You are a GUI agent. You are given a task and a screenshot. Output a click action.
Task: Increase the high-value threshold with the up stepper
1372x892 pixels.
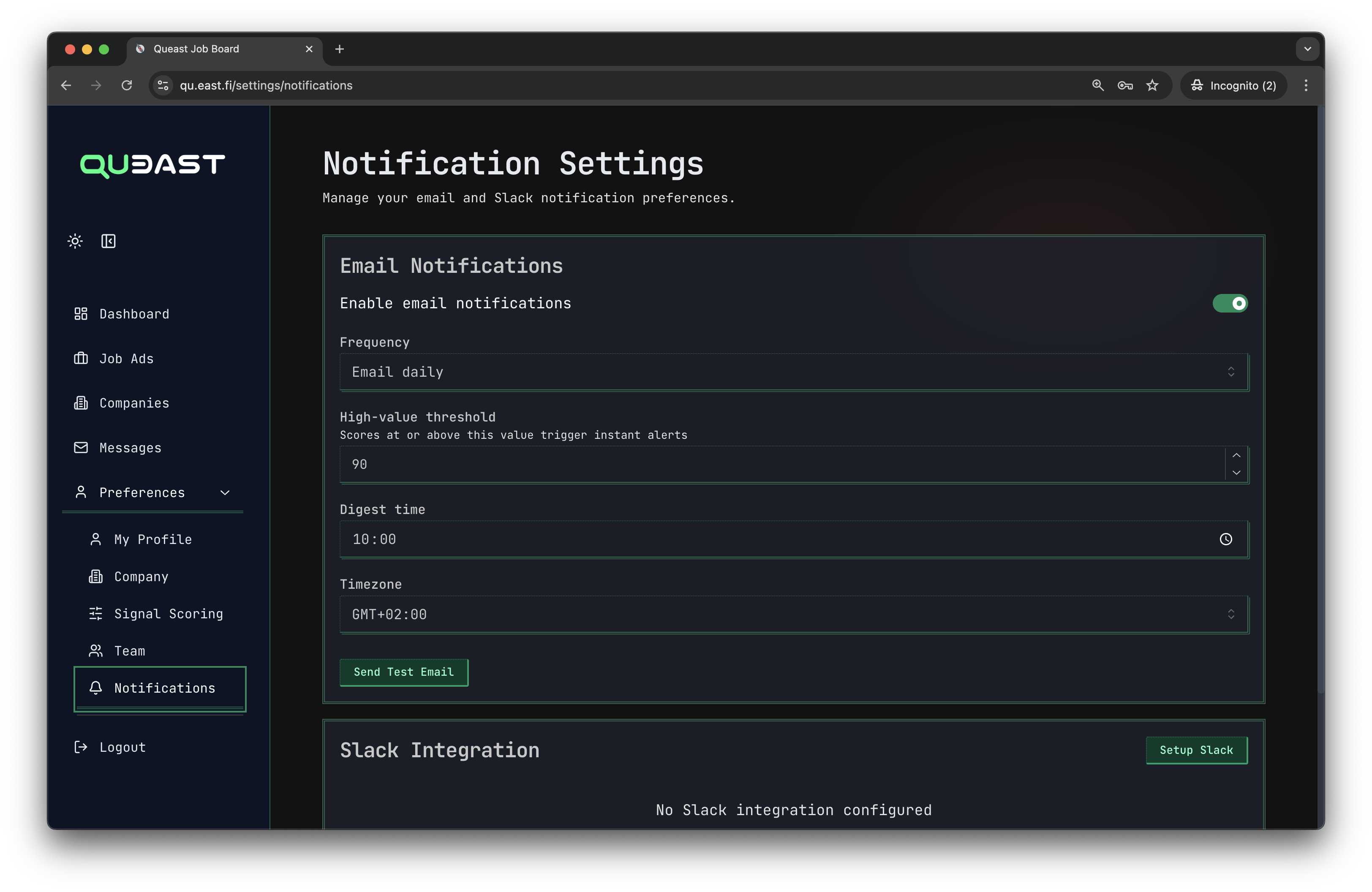(1236, 456)
